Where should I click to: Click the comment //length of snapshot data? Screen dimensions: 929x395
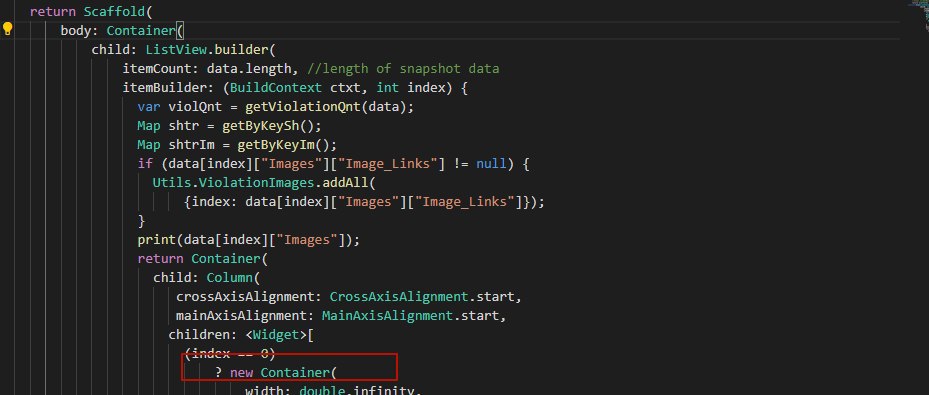403,69
